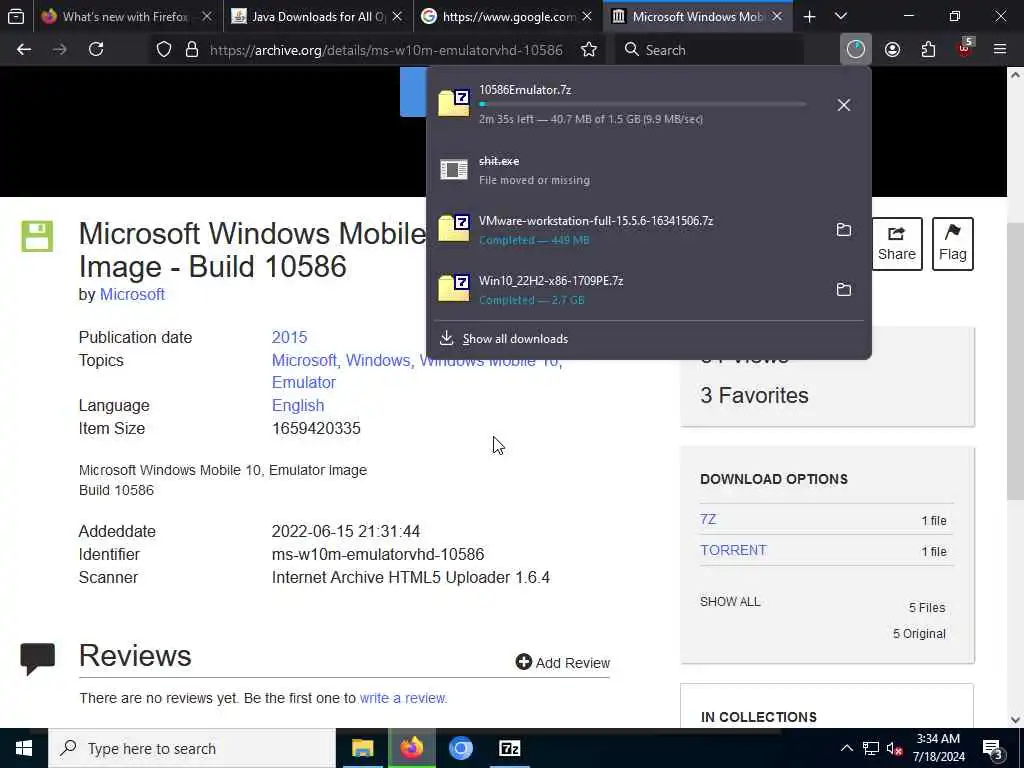Viewport: 1024px width, 768px height.
Task: Click Show all downloads
Action: click(x=515, y=339)
